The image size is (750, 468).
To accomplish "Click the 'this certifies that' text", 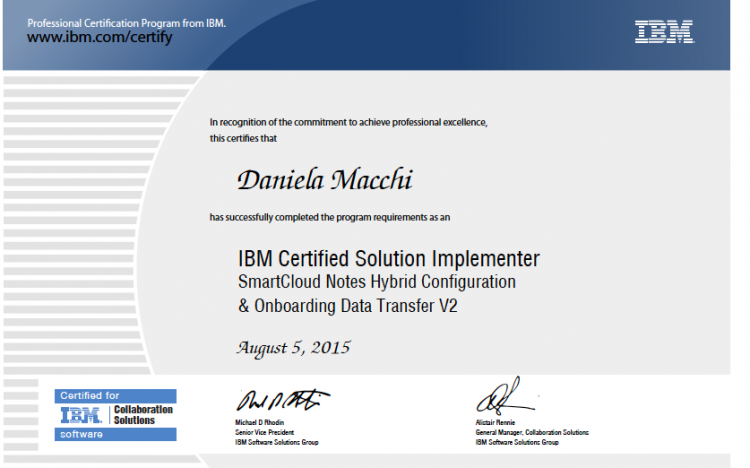I will [243, 138].
